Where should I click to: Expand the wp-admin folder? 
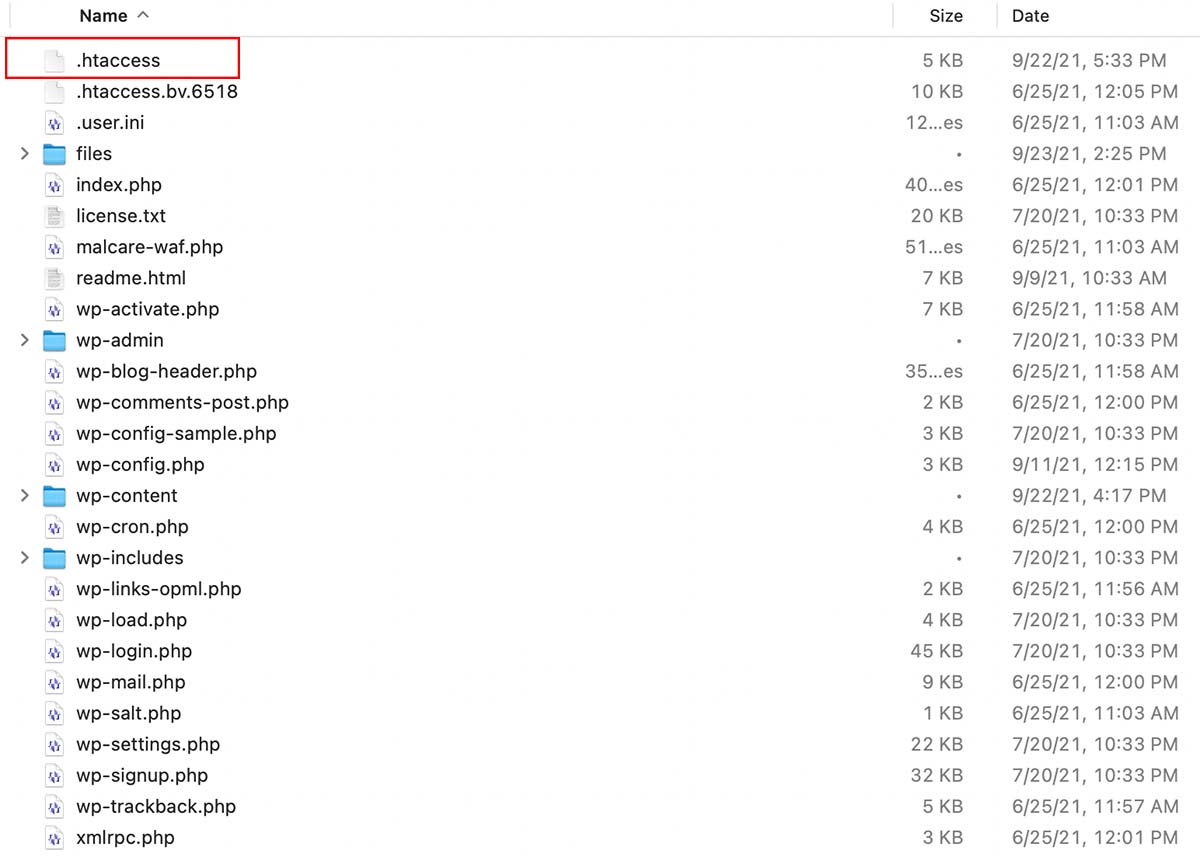25,339
